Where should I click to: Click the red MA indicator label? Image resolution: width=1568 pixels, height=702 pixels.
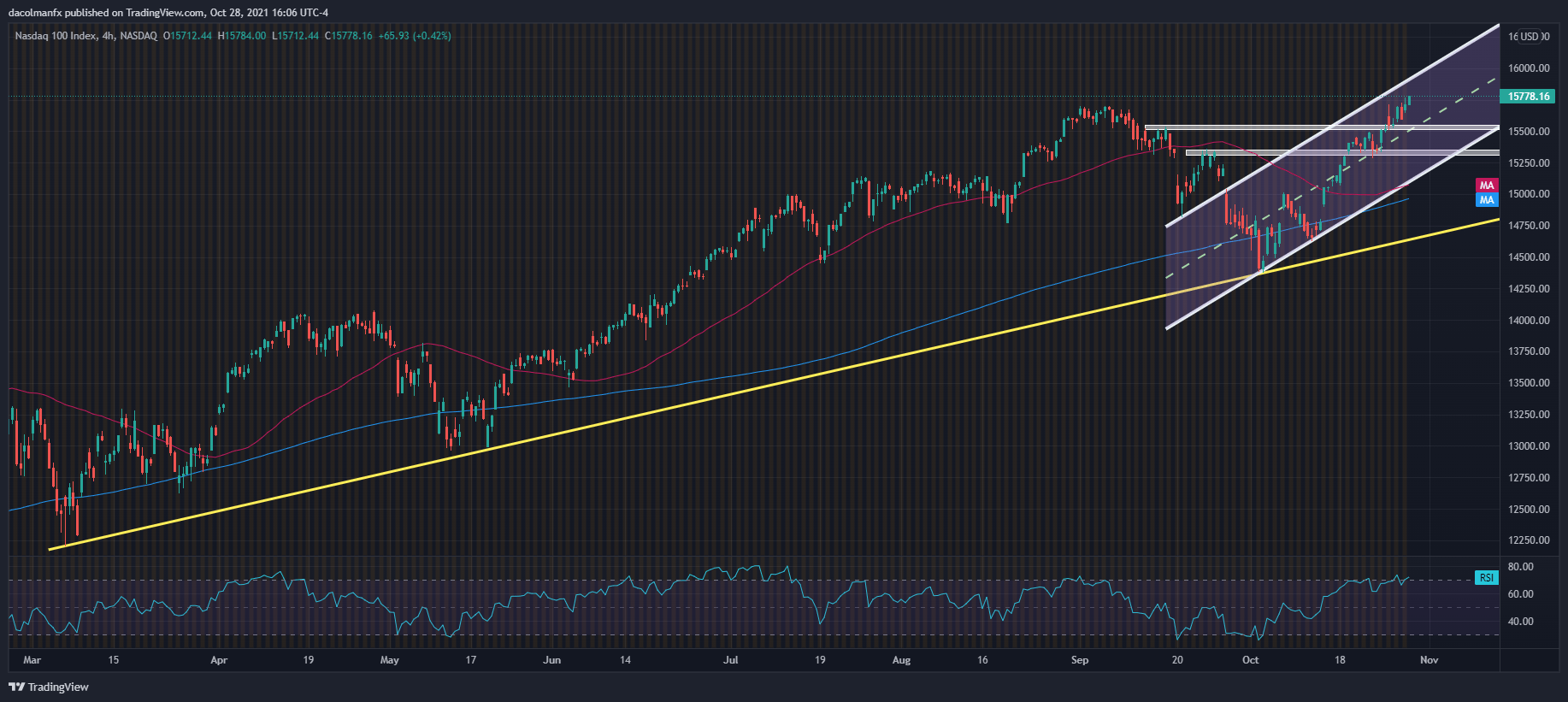[x=1487, y=186]
